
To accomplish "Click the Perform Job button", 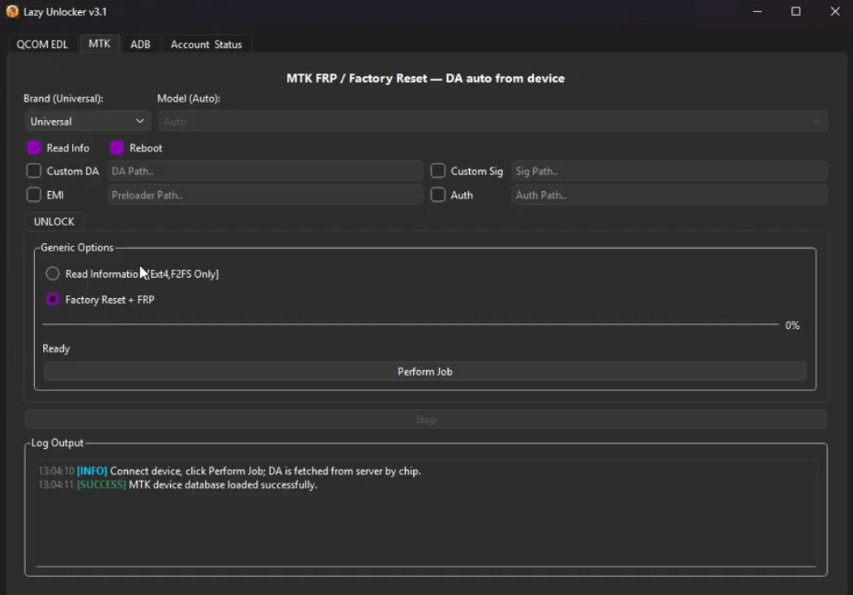I will coord(424,371).
